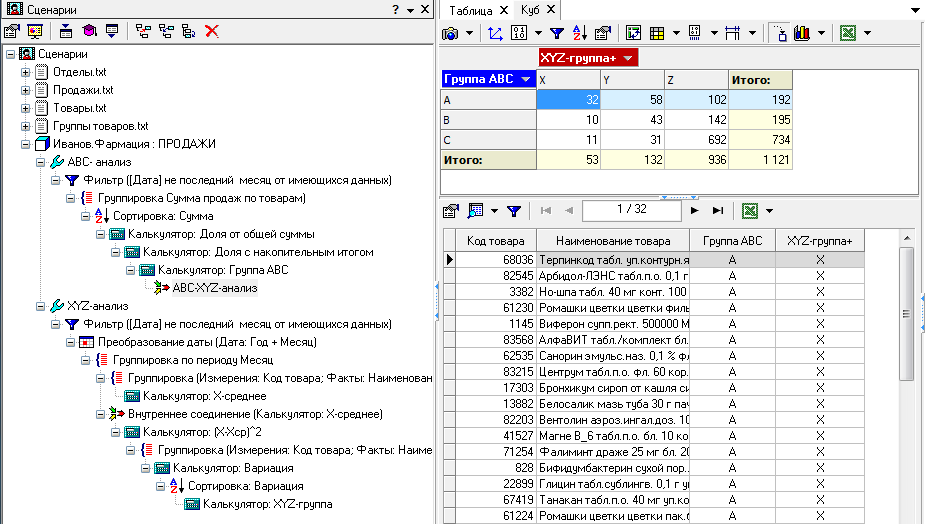
Task: Open dropdown arrow beside cube Excel export icon
Action: [867, 33]
